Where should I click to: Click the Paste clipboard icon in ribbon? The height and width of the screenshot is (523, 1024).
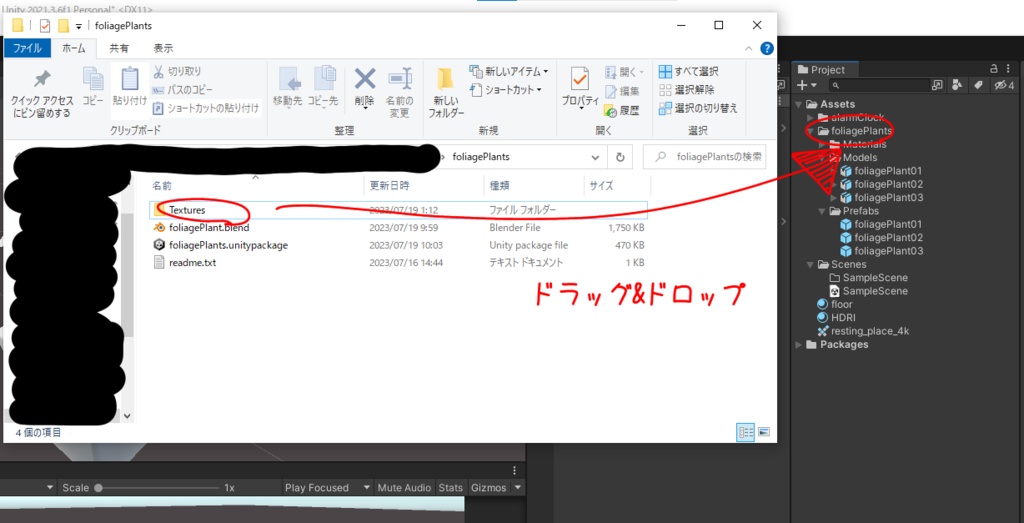[x=130, y=87]
